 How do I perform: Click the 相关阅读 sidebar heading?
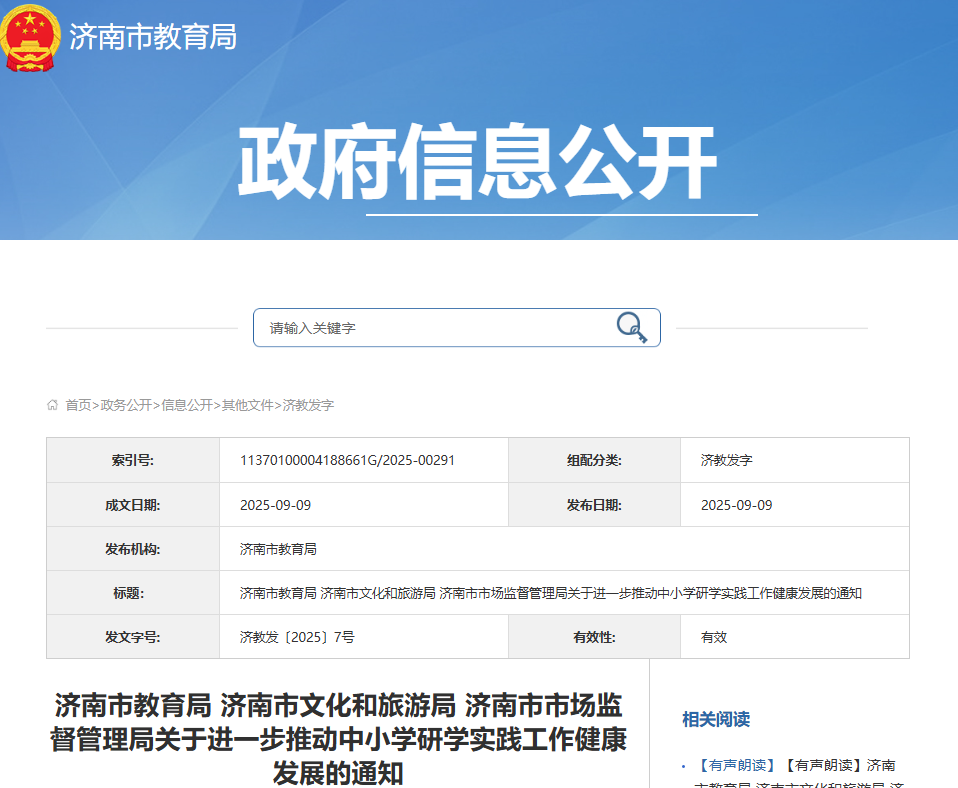[716, 719]
